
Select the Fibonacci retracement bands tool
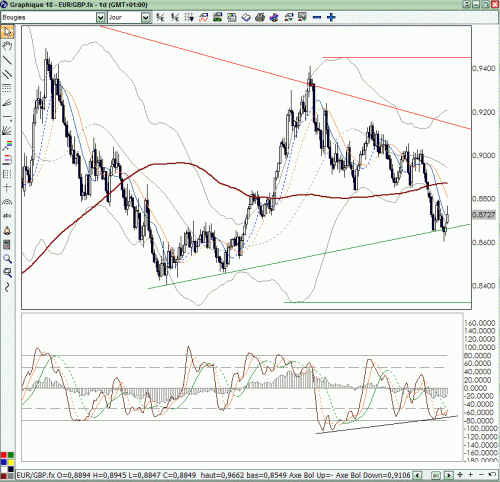[x=7, y=160]
